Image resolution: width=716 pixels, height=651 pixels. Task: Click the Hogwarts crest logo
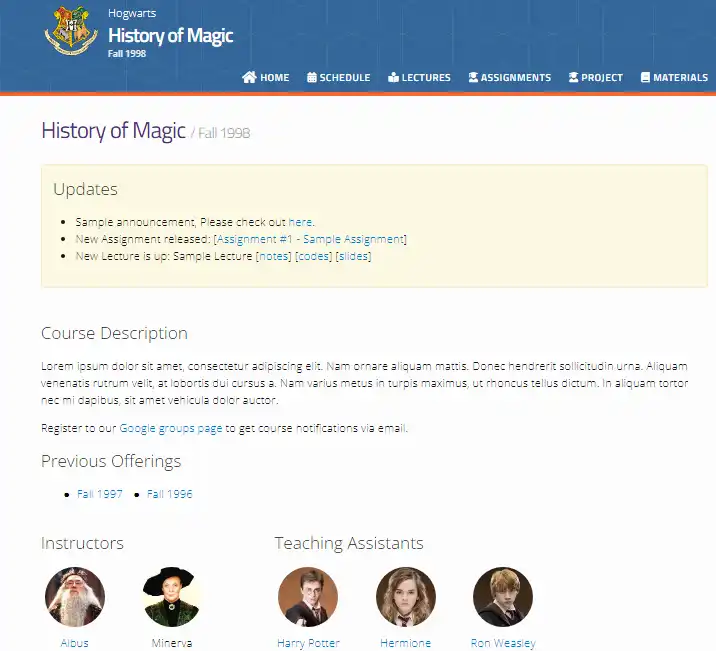click(71, 30)
